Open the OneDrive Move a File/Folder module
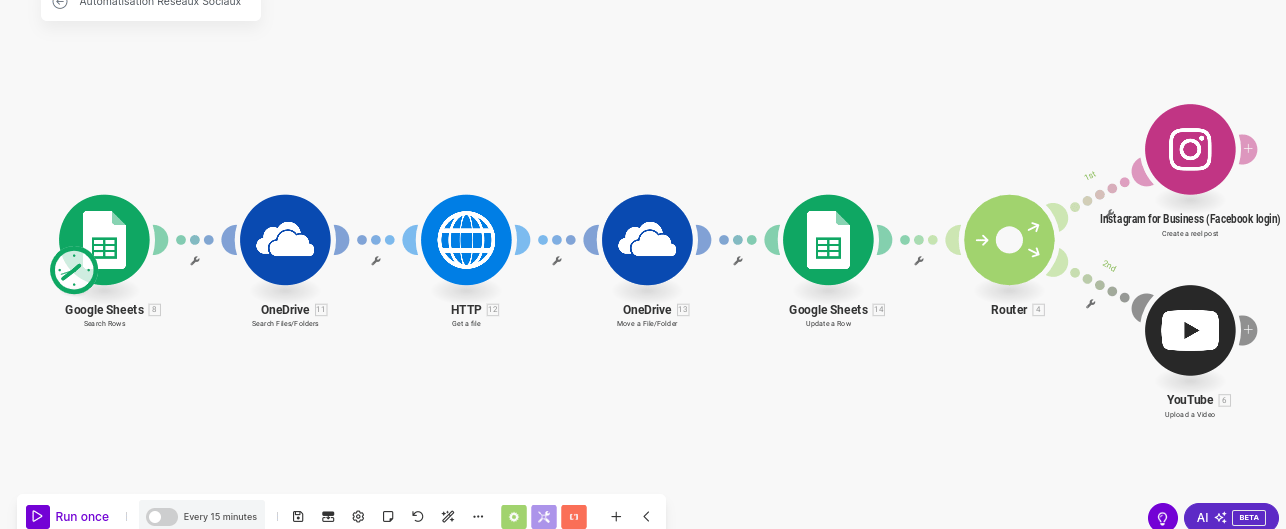Image resolution: width=1286 pixels, height=529 pixels. pyautogui.click(x=647, y=240)
